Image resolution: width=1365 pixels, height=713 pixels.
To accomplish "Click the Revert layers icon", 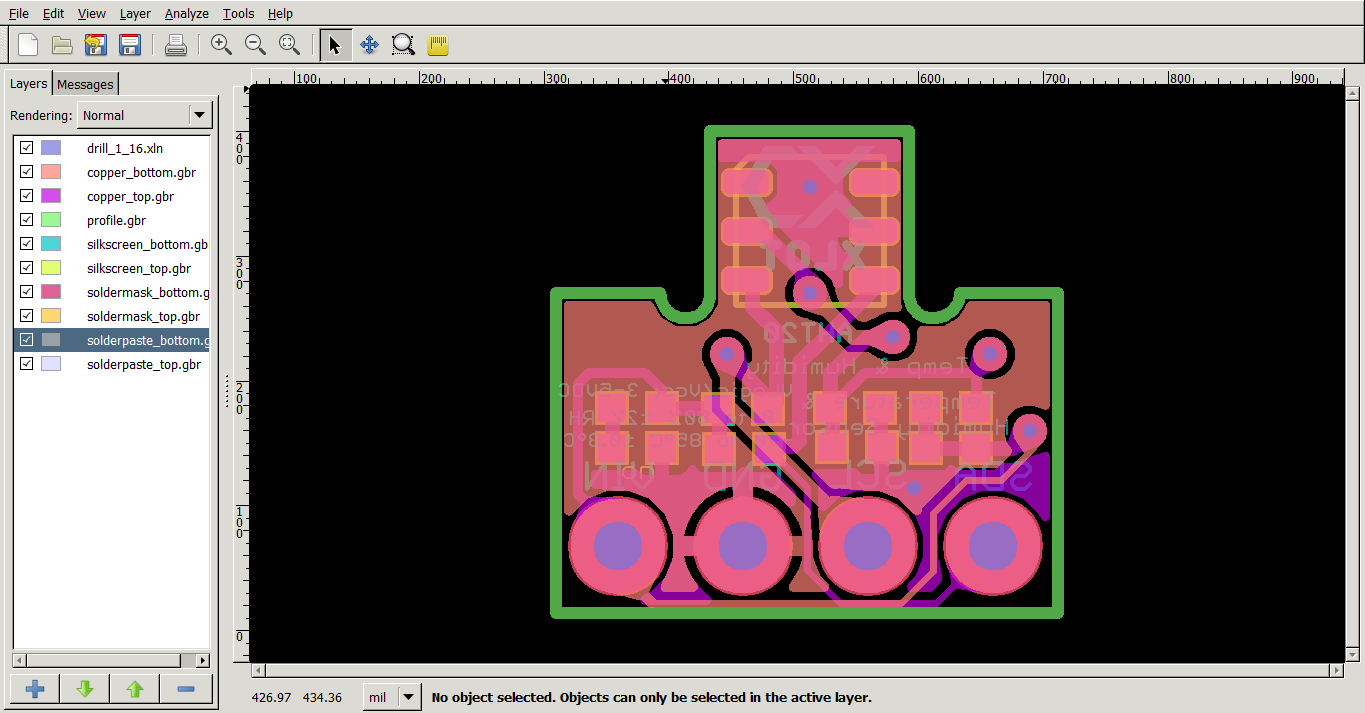I will point(96,44).
